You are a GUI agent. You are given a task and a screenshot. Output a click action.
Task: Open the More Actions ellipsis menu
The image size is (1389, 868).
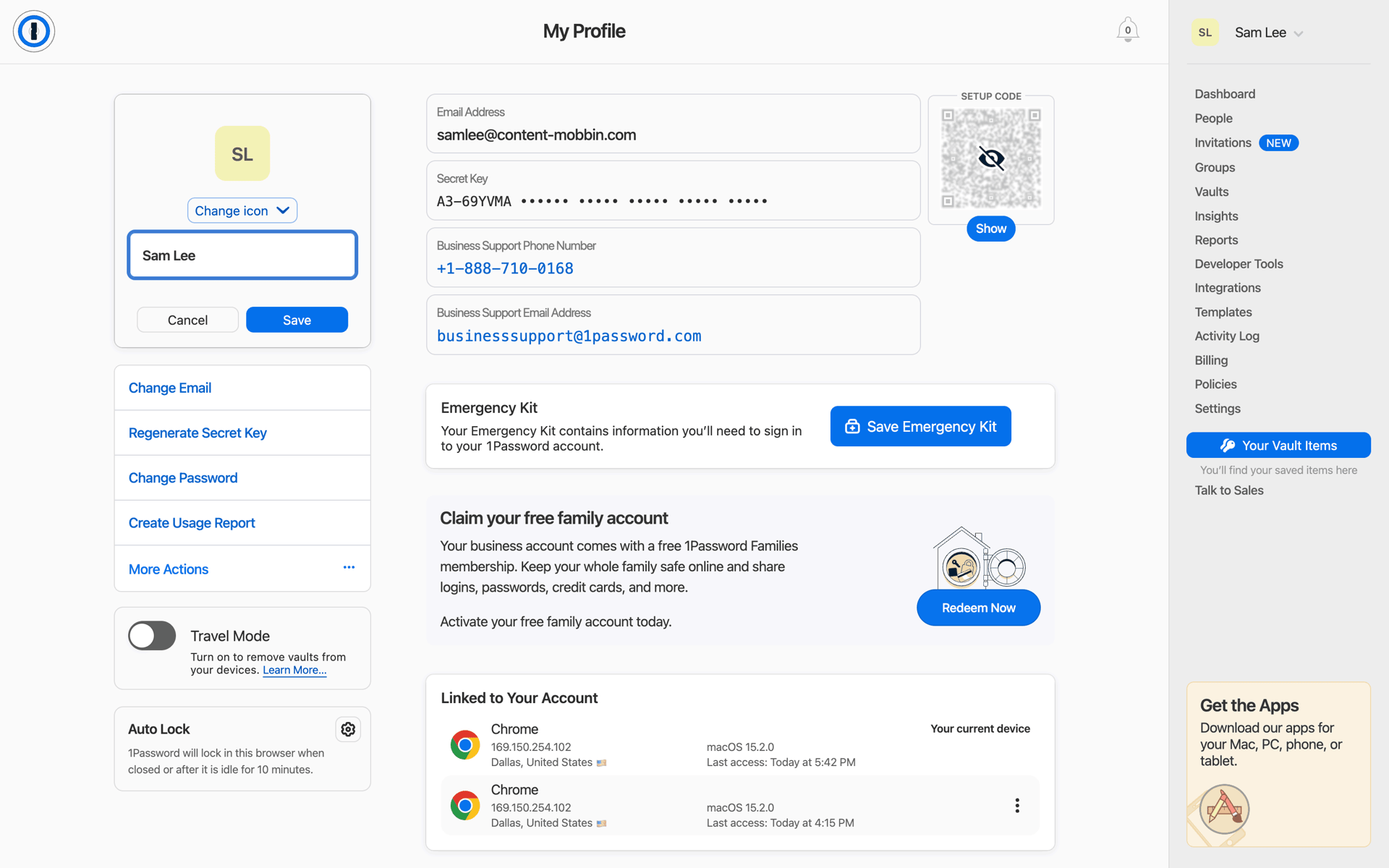coord(349,568)
